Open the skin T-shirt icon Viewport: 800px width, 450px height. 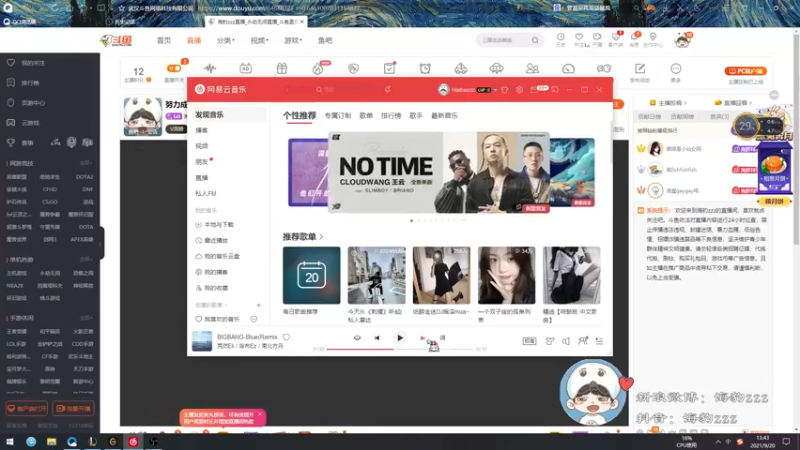[x=505, y=89]
